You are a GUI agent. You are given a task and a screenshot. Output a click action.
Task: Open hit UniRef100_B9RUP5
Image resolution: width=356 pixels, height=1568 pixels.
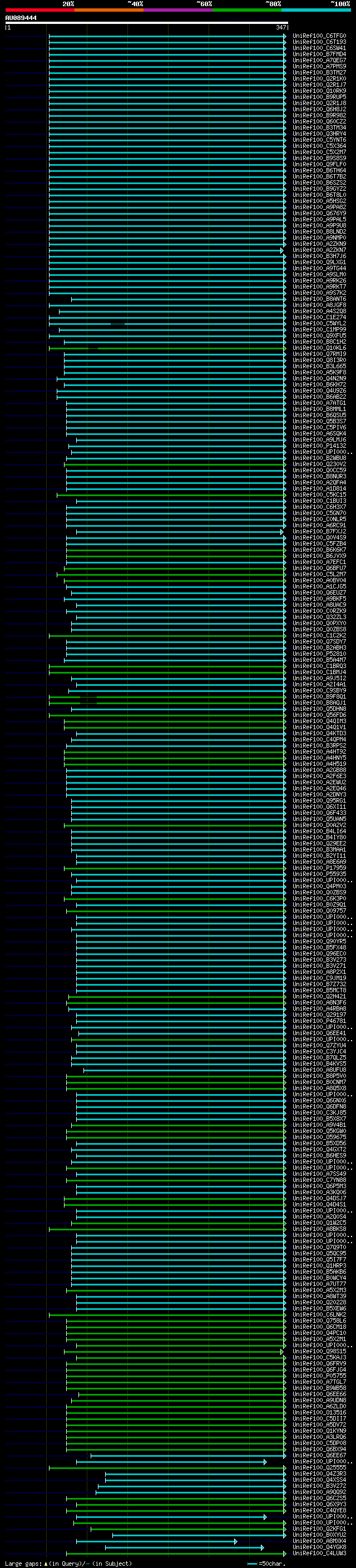[x=319, y=97]
